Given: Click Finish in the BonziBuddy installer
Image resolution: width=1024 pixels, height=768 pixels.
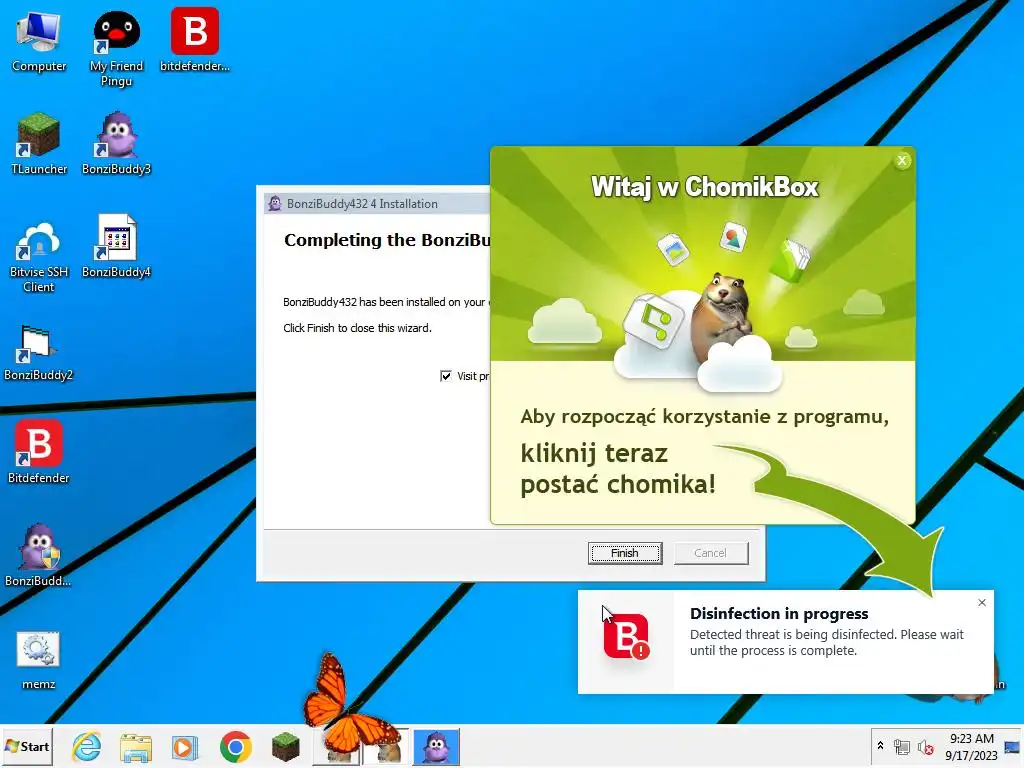Looking at the screenshot, I should [x=625, y=553].
